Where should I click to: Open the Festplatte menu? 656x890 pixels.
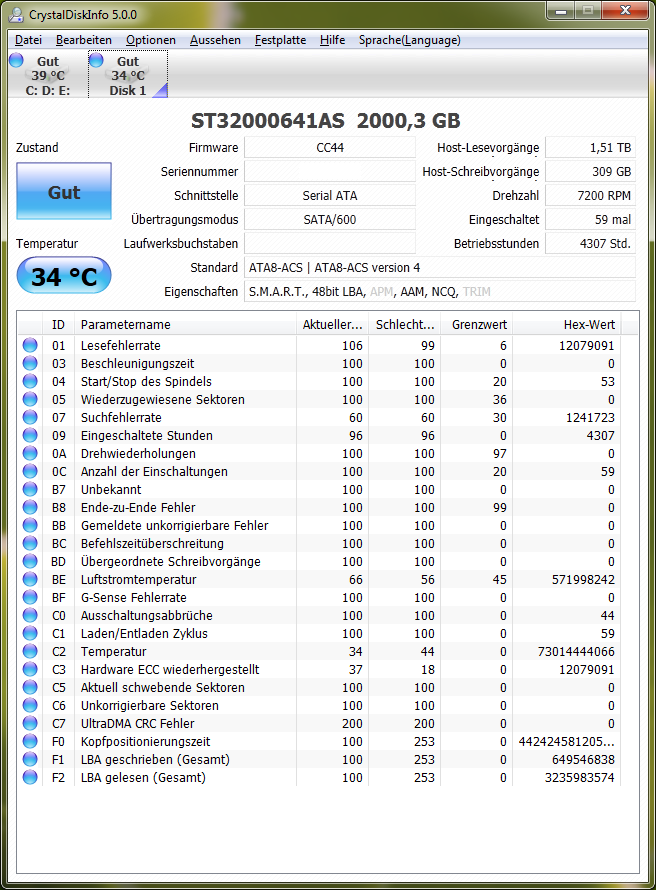280,40
